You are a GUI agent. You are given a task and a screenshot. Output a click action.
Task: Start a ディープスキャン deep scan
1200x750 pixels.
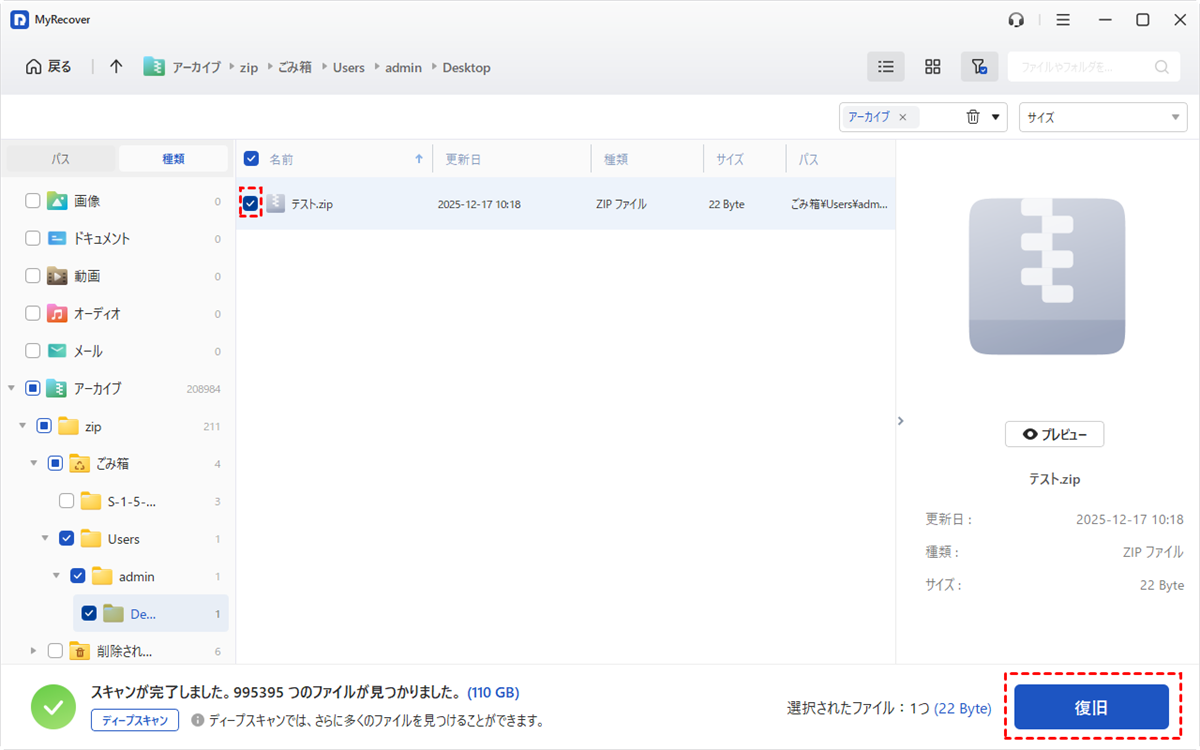(134, 720)
